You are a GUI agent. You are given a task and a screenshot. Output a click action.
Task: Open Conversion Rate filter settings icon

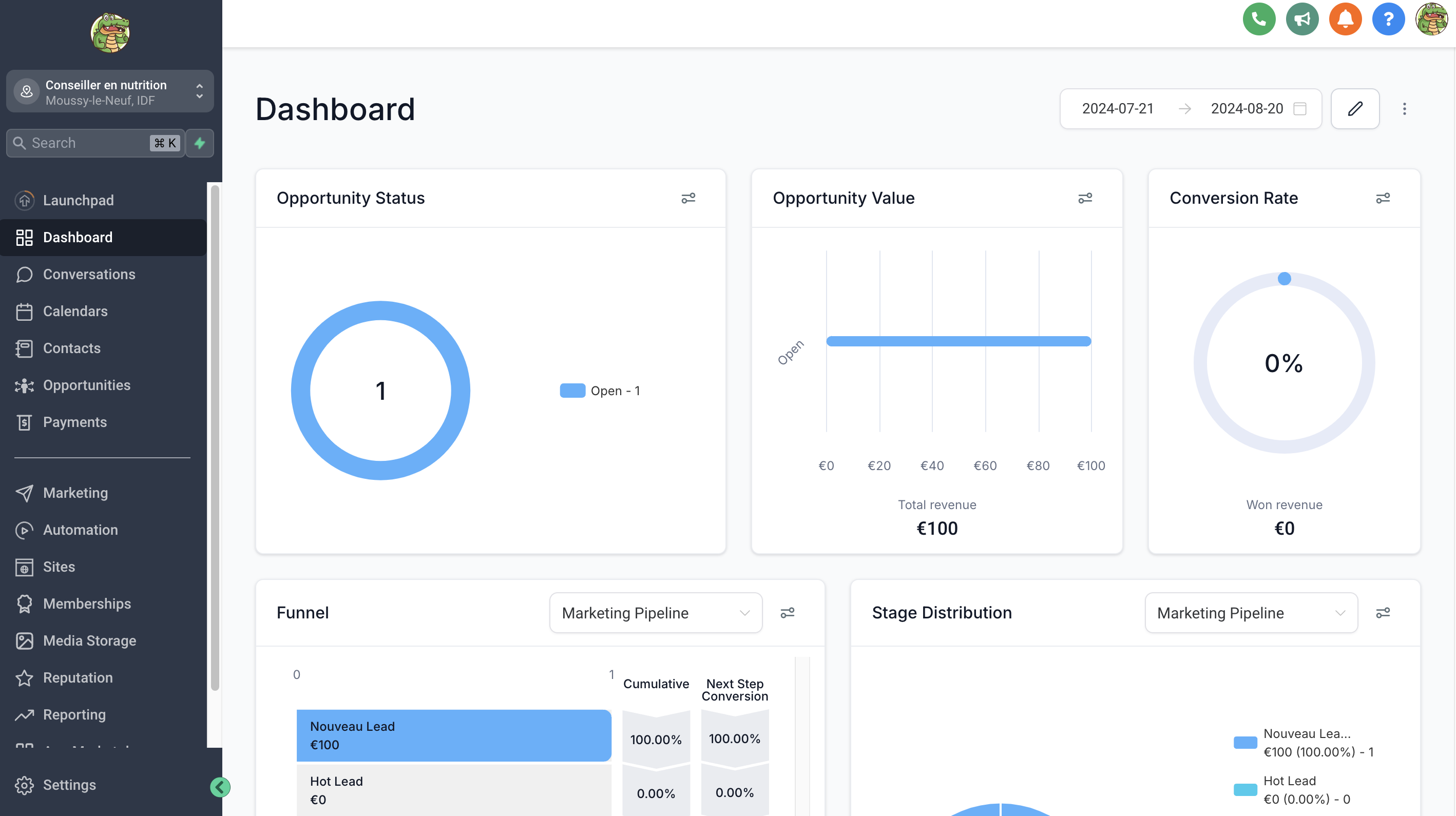(x=1383, y=198)
